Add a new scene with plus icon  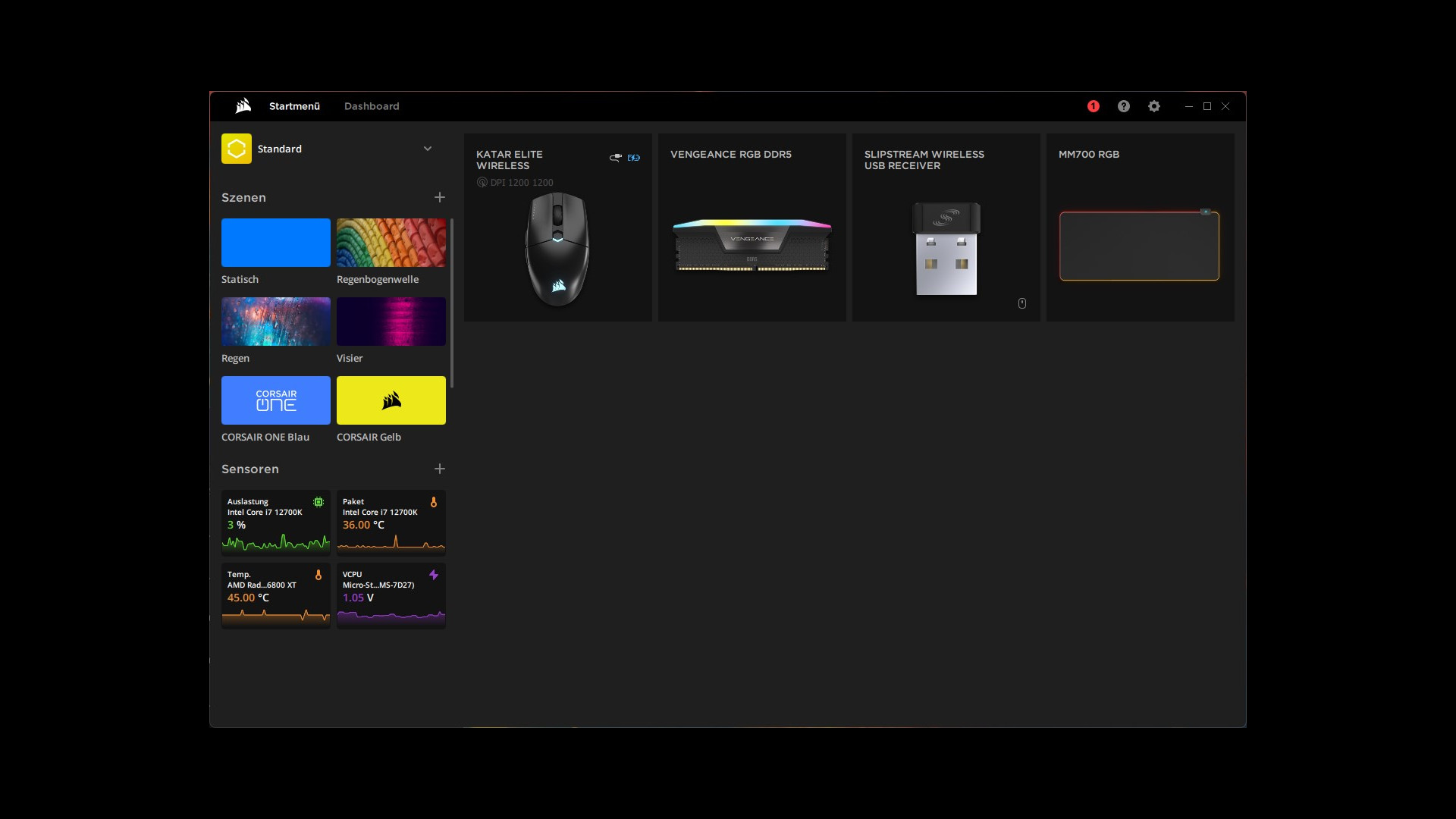point(439,197)
